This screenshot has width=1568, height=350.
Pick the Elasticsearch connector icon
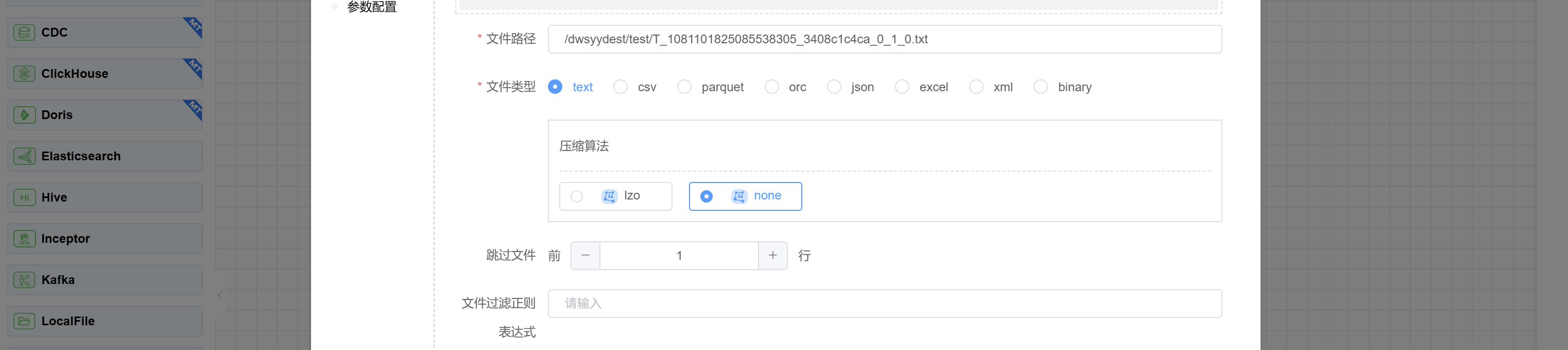point(24,156)
